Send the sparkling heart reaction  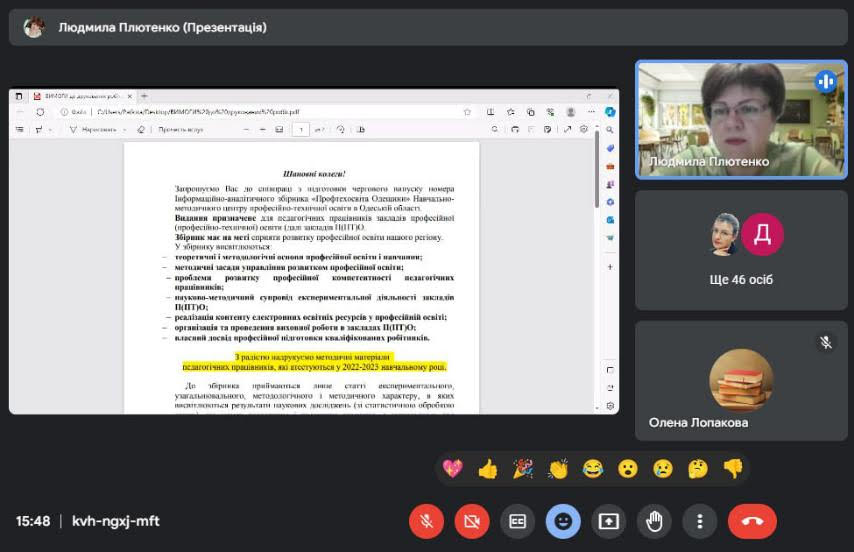pos(452,468)
